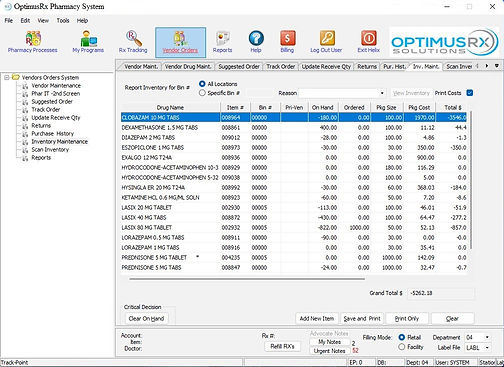Screen dimensions: 504x367
Task: Click Reports tree node icon in sidebar
Action: click(25, 158)
